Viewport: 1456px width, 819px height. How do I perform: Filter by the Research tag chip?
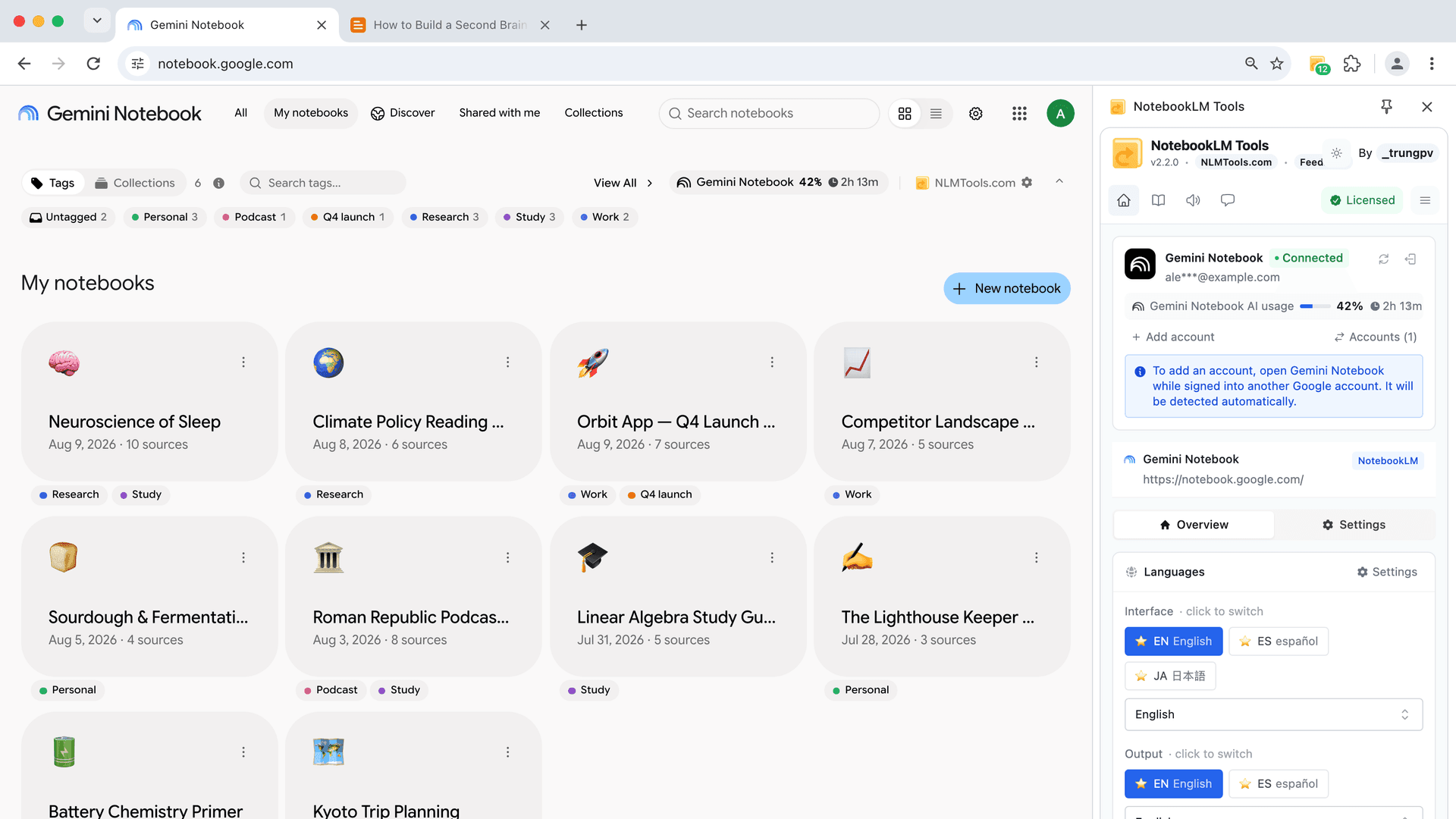[444, 217]
